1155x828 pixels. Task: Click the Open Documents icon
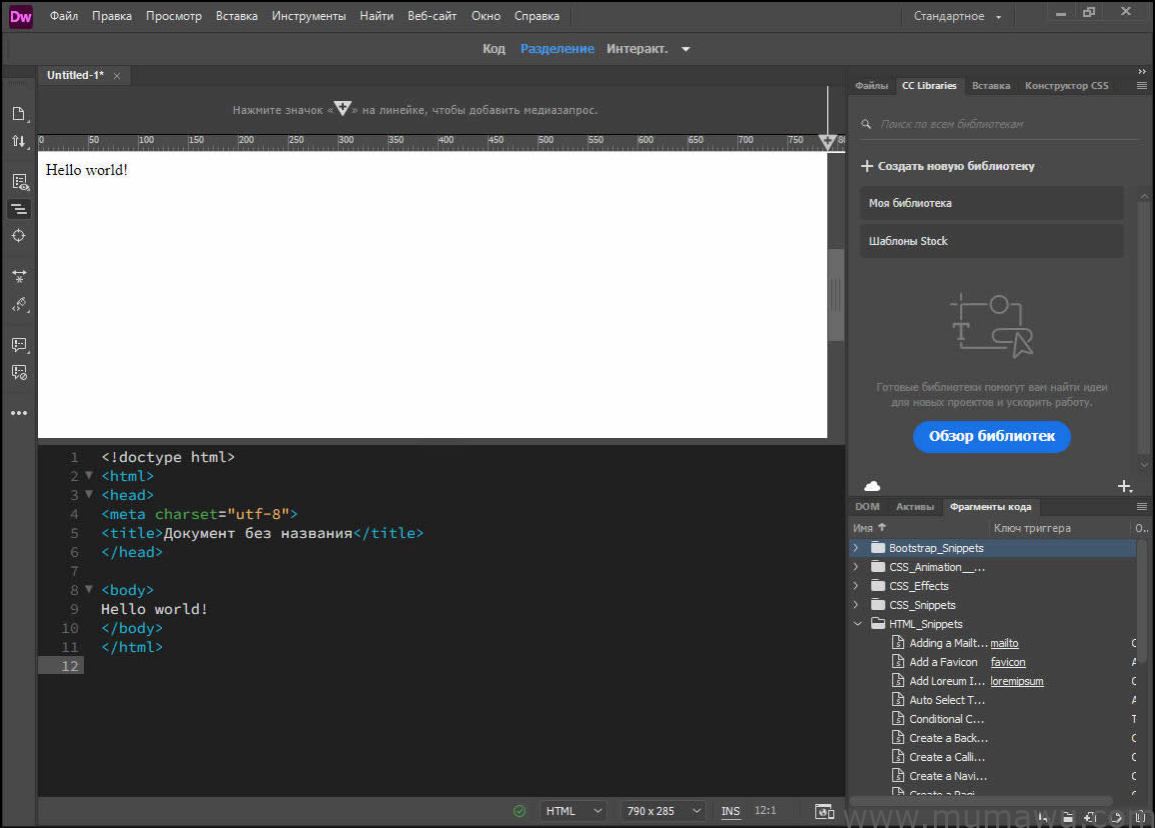pos(18,113)
